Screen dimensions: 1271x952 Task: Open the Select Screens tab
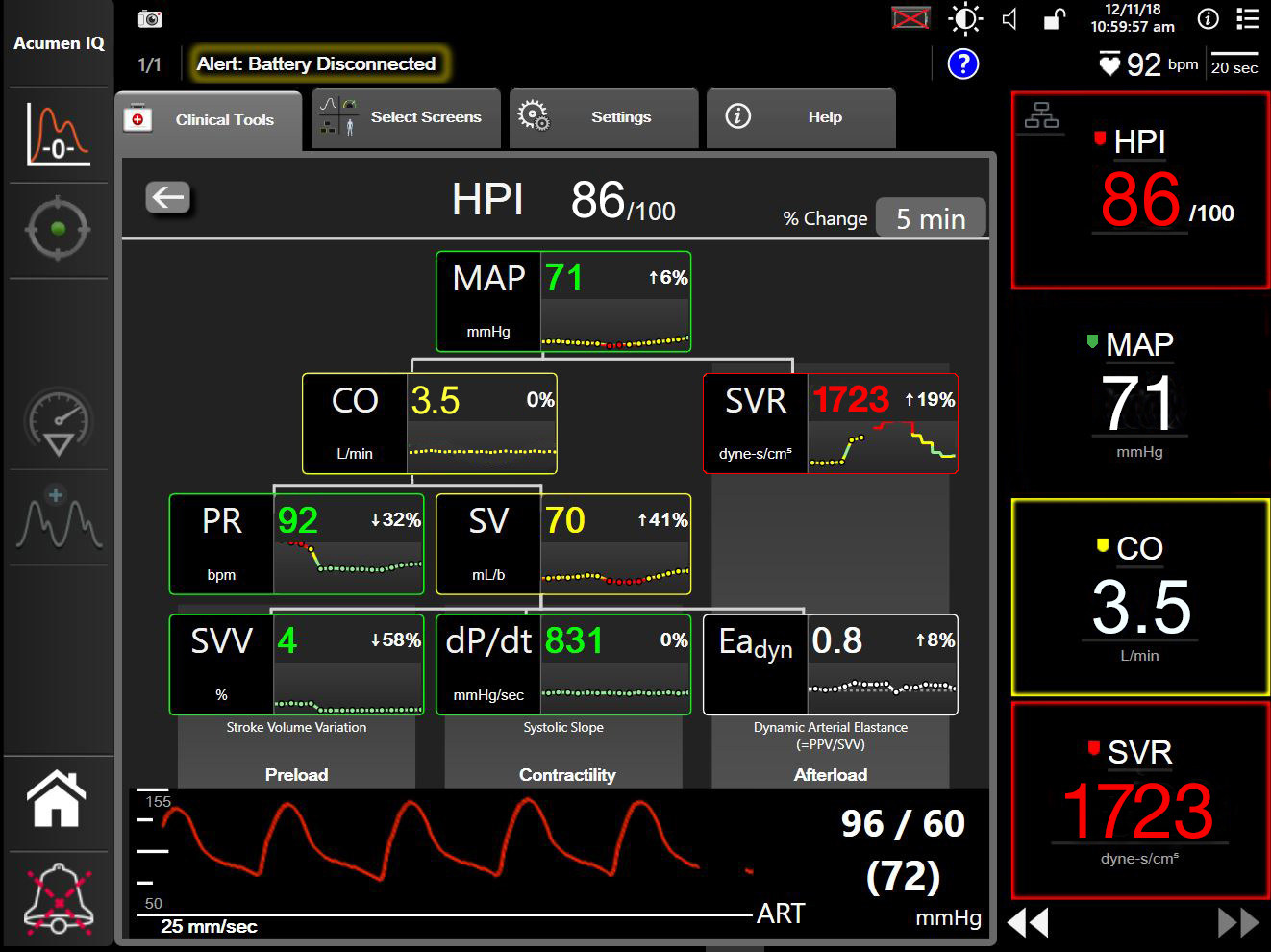click(406, 117)
